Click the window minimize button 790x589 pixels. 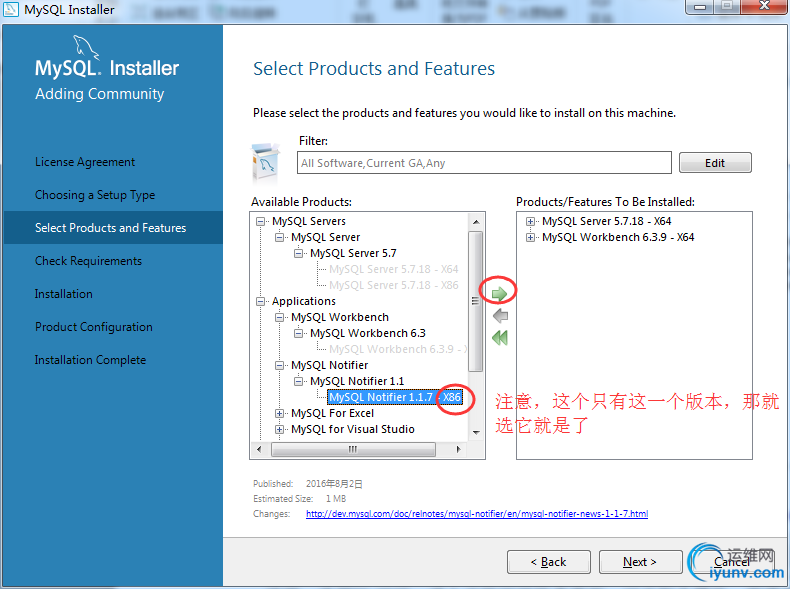(700, 6)
